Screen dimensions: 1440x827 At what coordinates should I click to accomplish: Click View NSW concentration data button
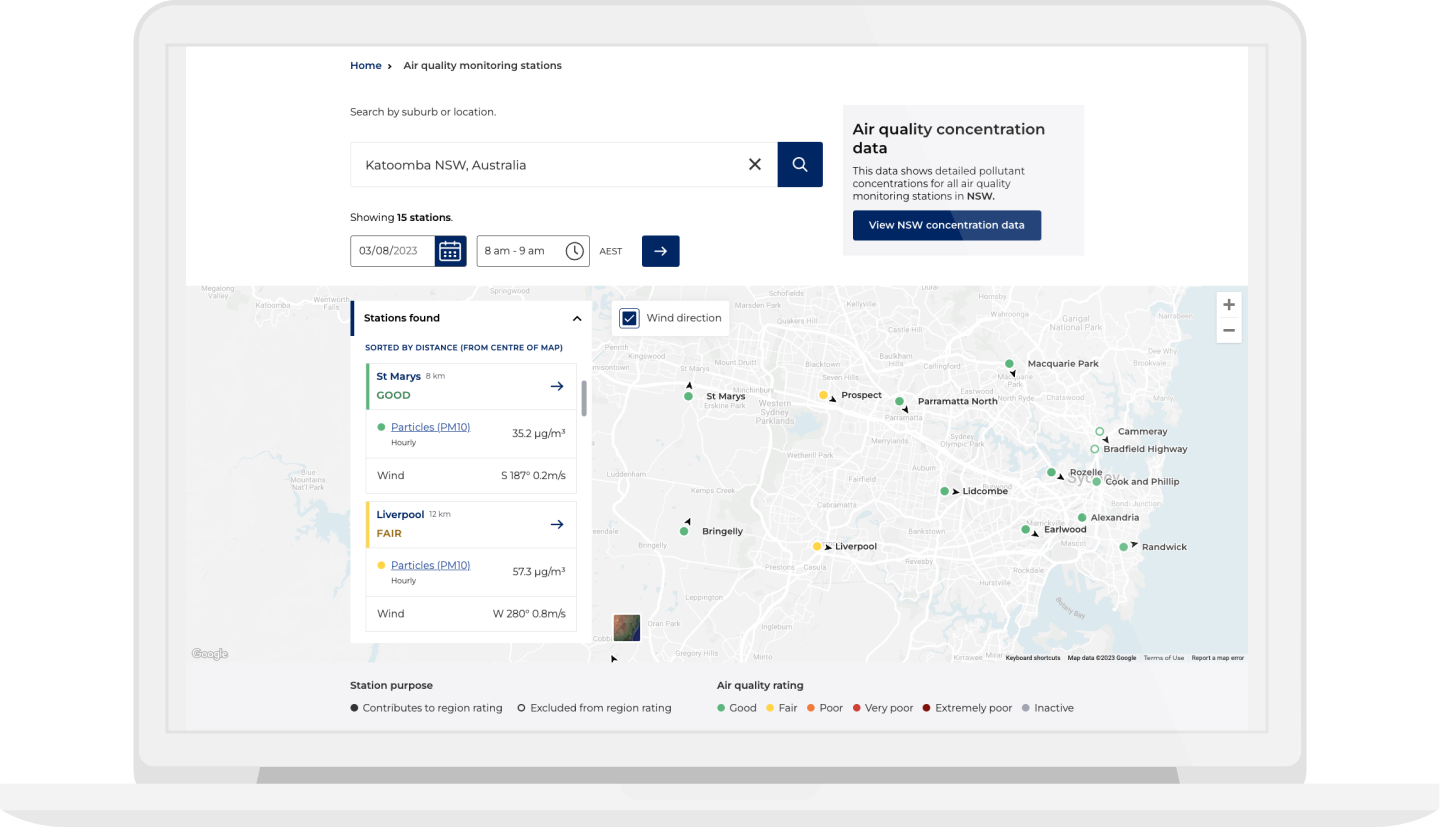point(946,225)
